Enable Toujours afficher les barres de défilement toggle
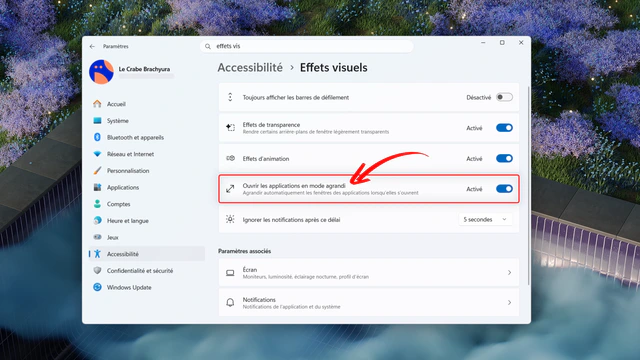 pyautogui.click(x=504, y=97)
